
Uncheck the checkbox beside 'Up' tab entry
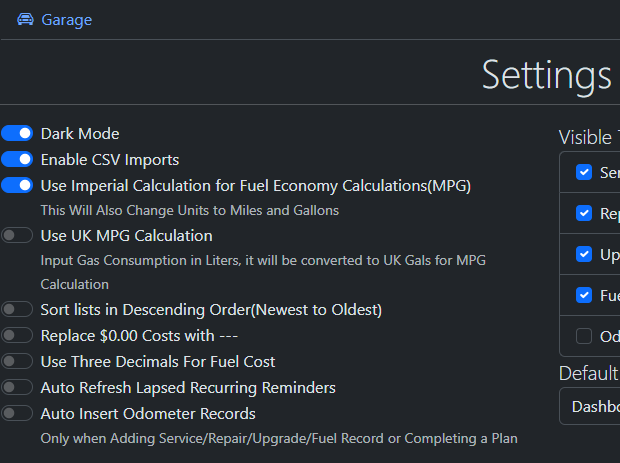[584, 254]
